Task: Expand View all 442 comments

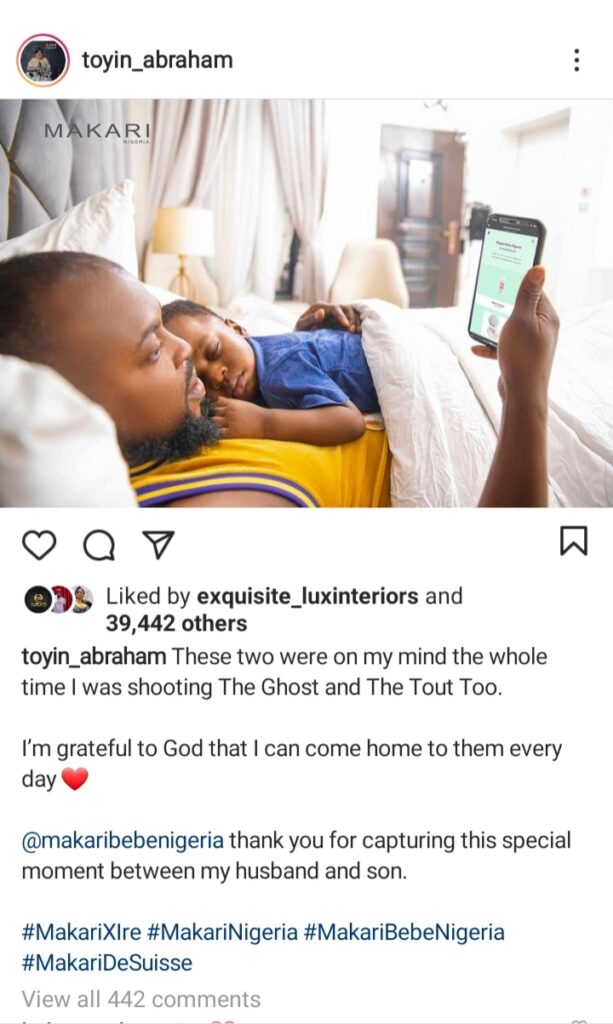Action: (x=141, y=999)
